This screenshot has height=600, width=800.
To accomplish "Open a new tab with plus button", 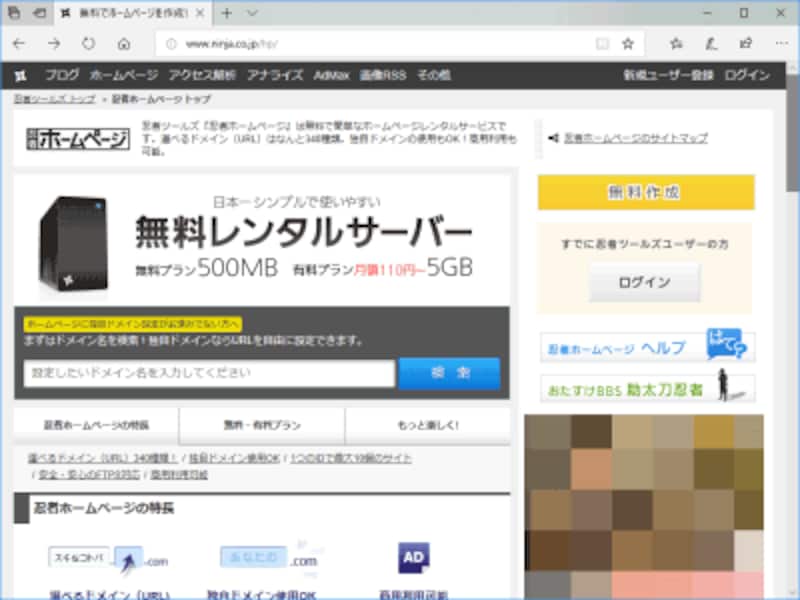I will pos(227,13).
